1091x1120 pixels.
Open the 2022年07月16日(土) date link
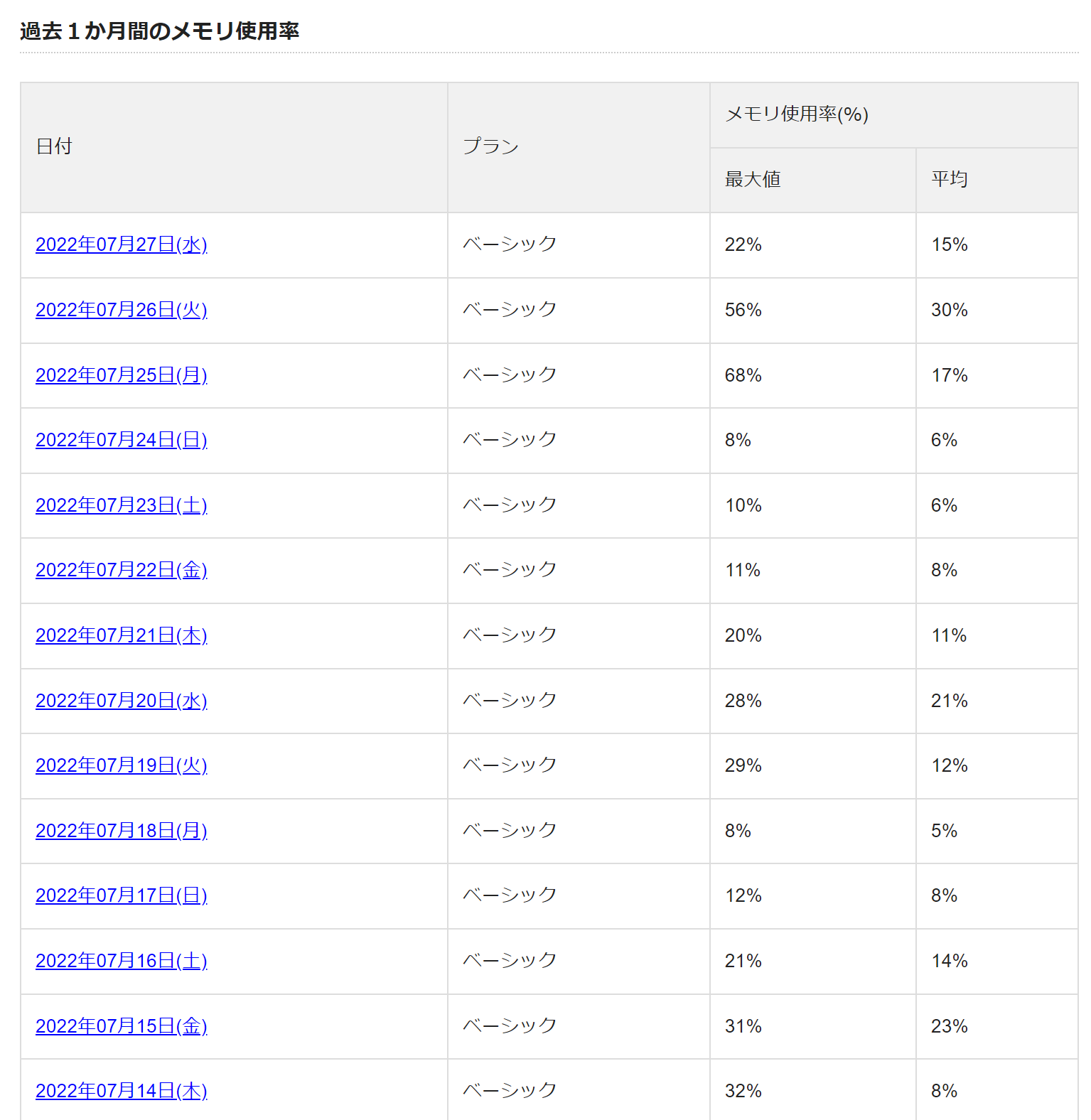[x=122, y=961]
